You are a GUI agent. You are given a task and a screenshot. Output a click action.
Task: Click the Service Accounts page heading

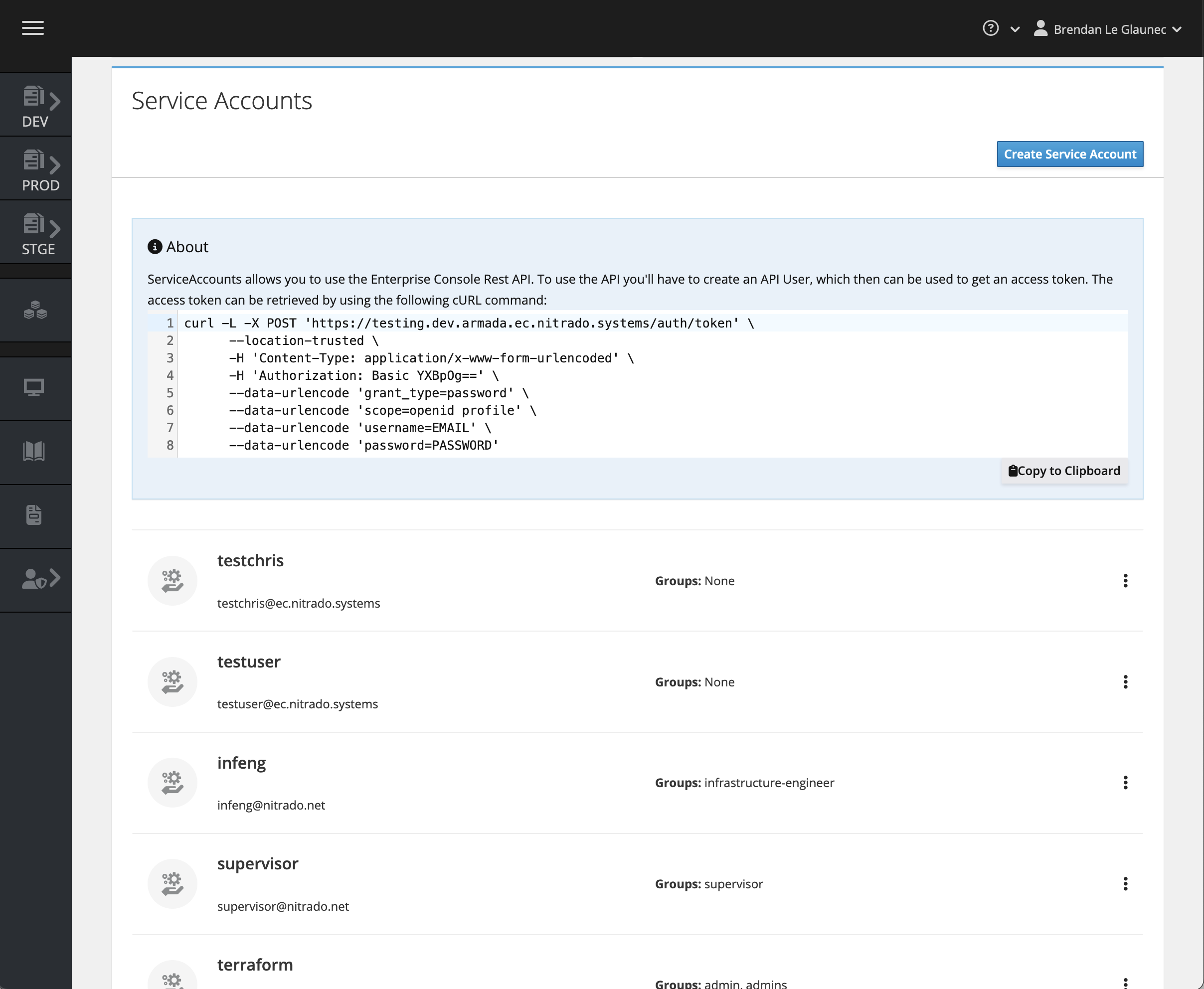coord(222,101)
